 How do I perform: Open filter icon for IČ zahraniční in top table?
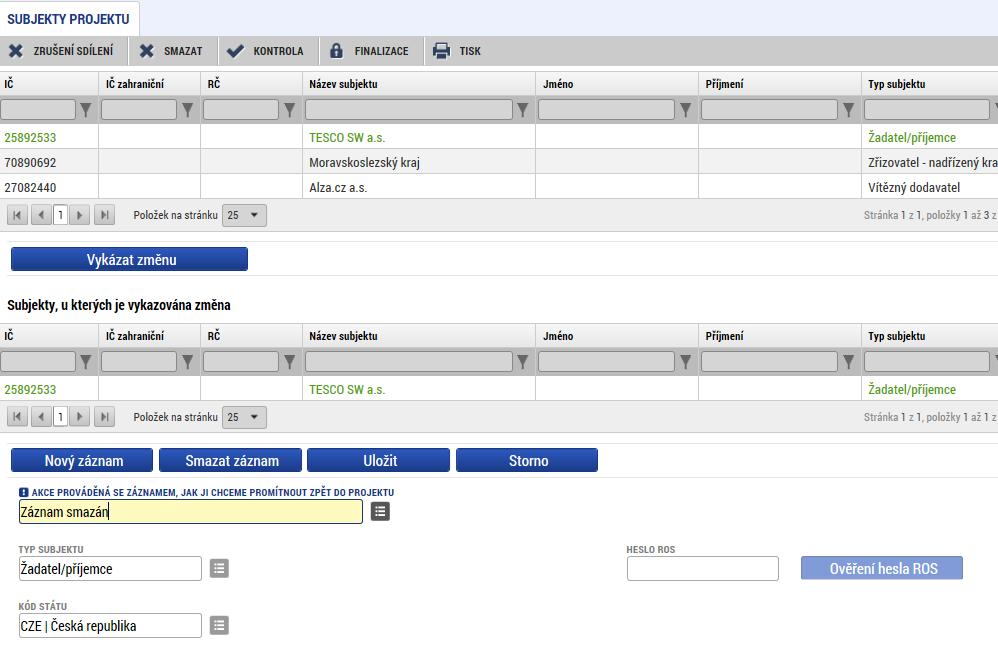[x=188, y=110]
